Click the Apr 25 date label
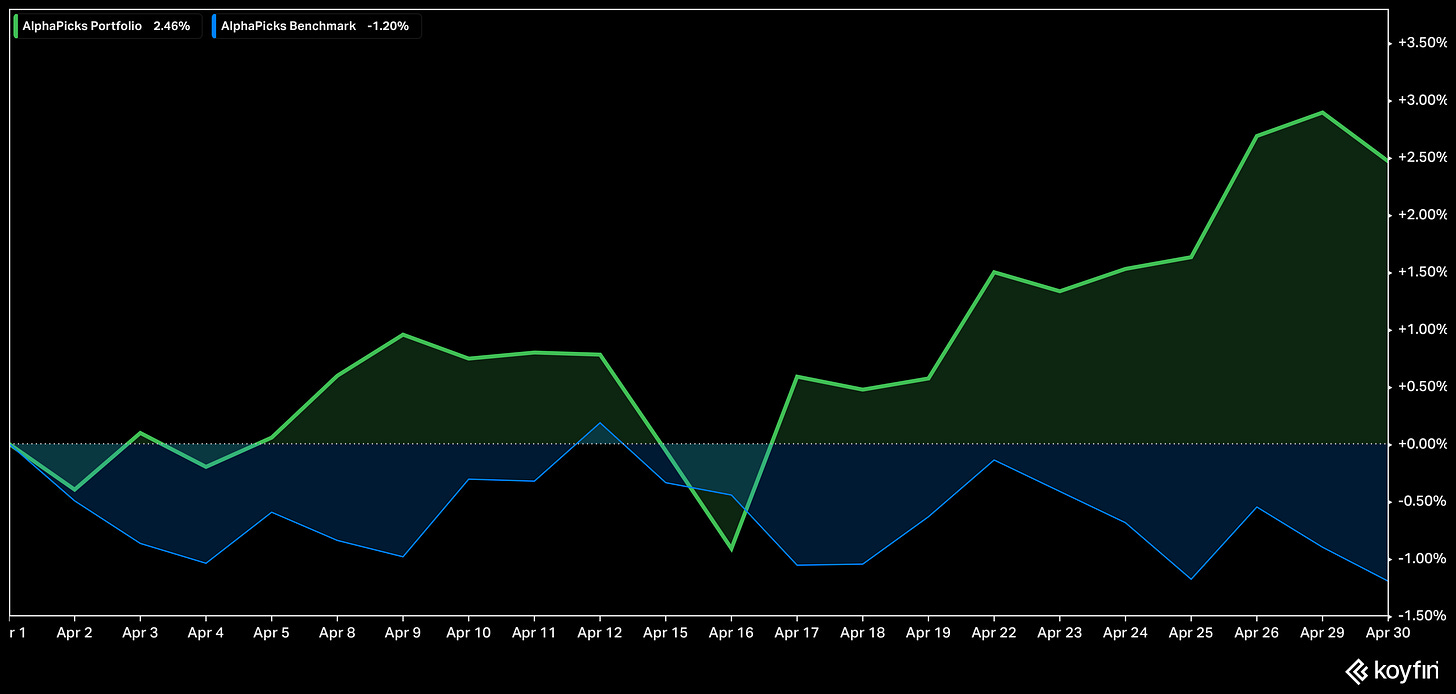 tap(1190, 633)
